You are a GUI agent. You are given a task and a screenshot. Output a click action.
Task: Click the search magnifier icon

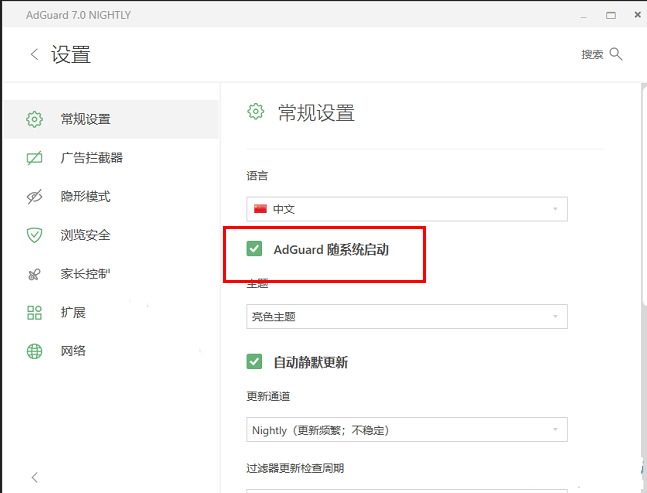pos(616,54)
